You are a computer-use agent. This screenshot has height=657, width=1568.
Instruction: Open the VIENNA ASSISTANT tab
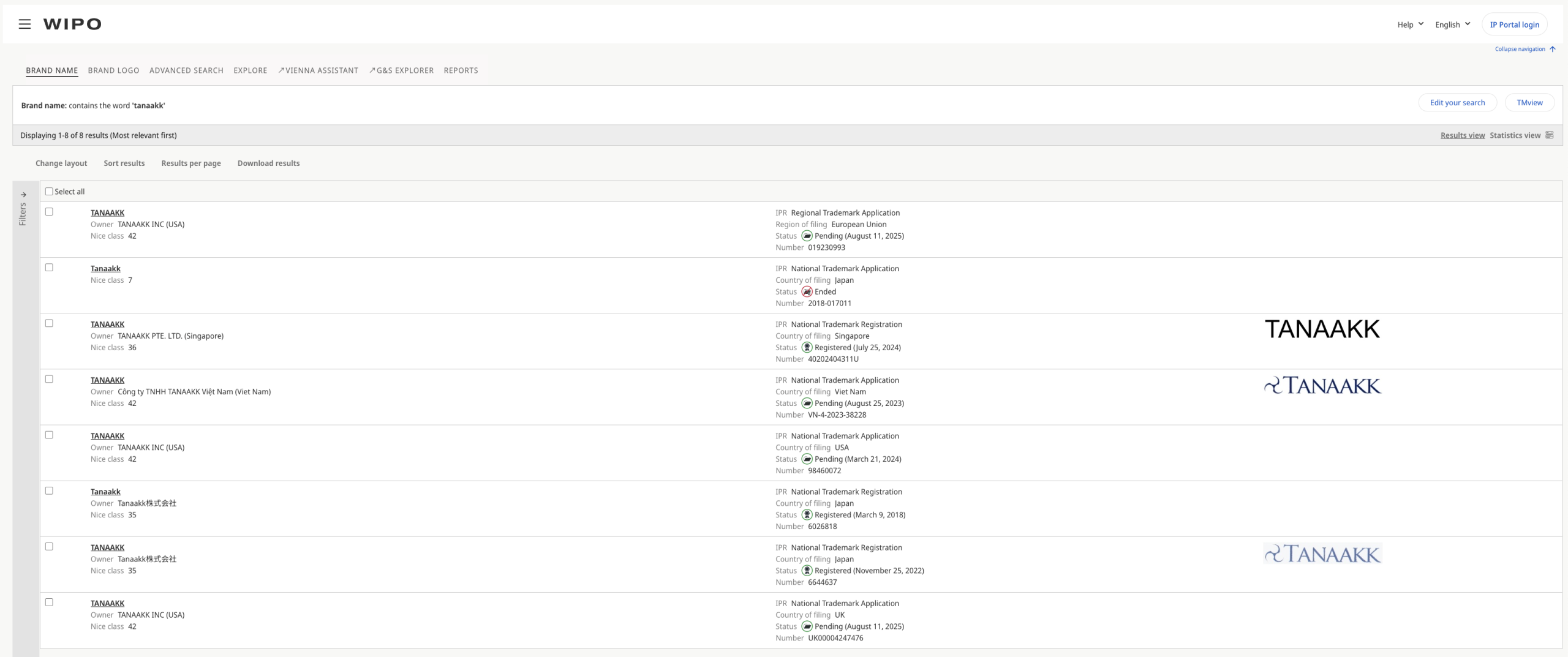click(x=318, y=70)
